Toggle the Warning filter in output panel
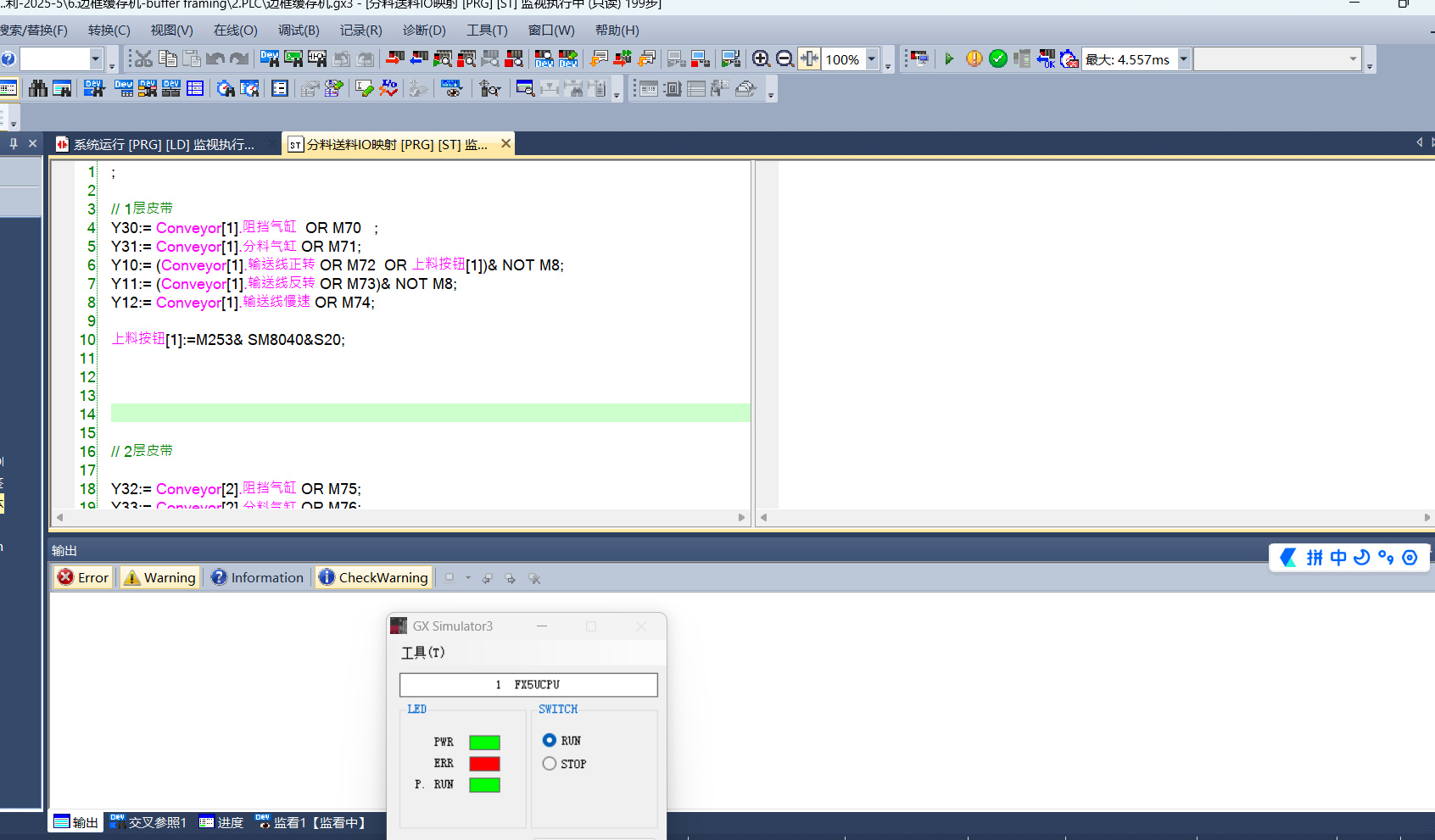Screen dimensions: 1435x840 tap(160, 577)
